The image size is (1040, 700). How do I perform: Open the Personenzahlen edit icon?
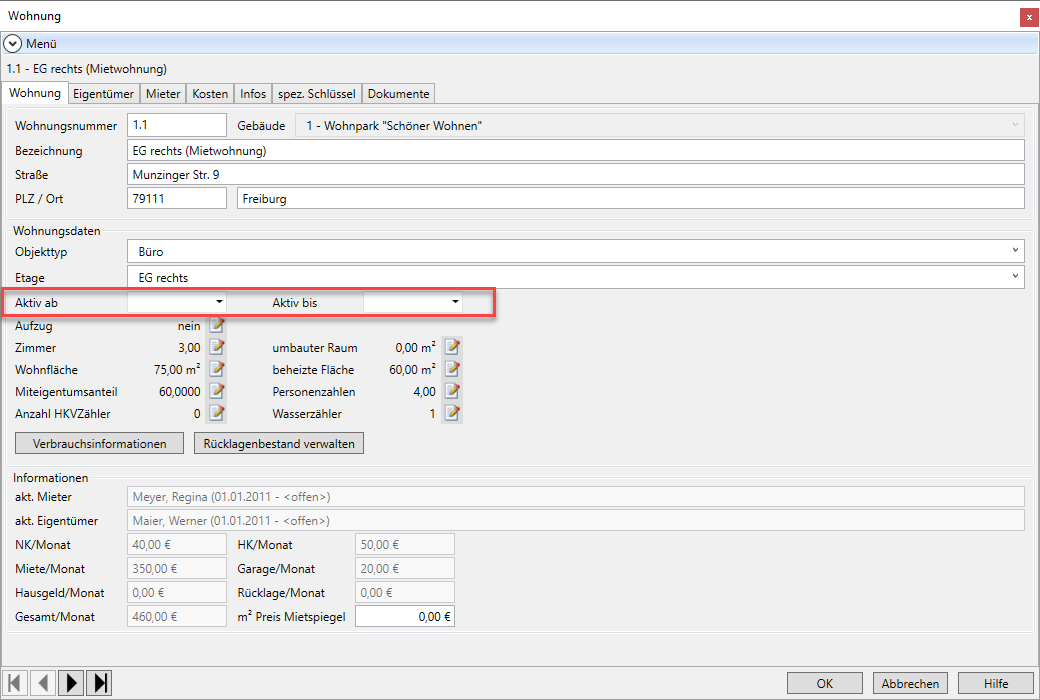pos(452,391)
